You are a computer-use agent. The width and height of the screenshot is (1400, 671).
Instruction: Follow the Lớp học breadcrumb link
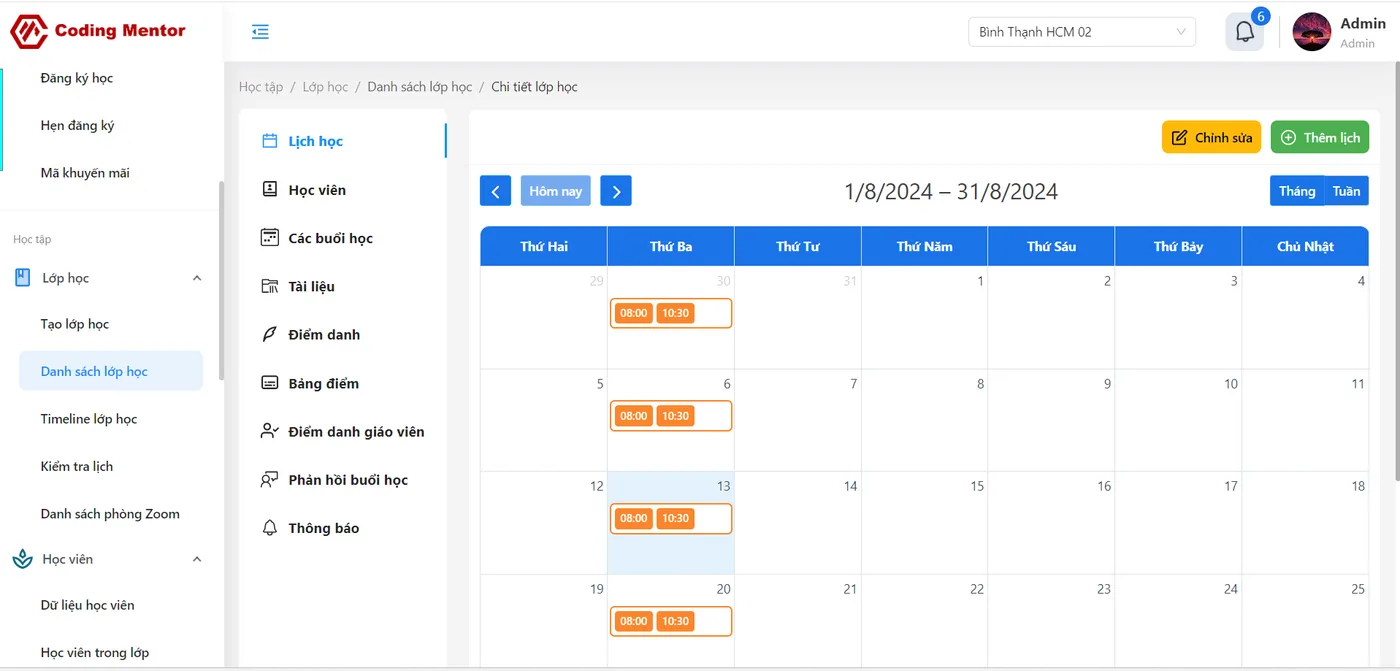pos(326,87)
